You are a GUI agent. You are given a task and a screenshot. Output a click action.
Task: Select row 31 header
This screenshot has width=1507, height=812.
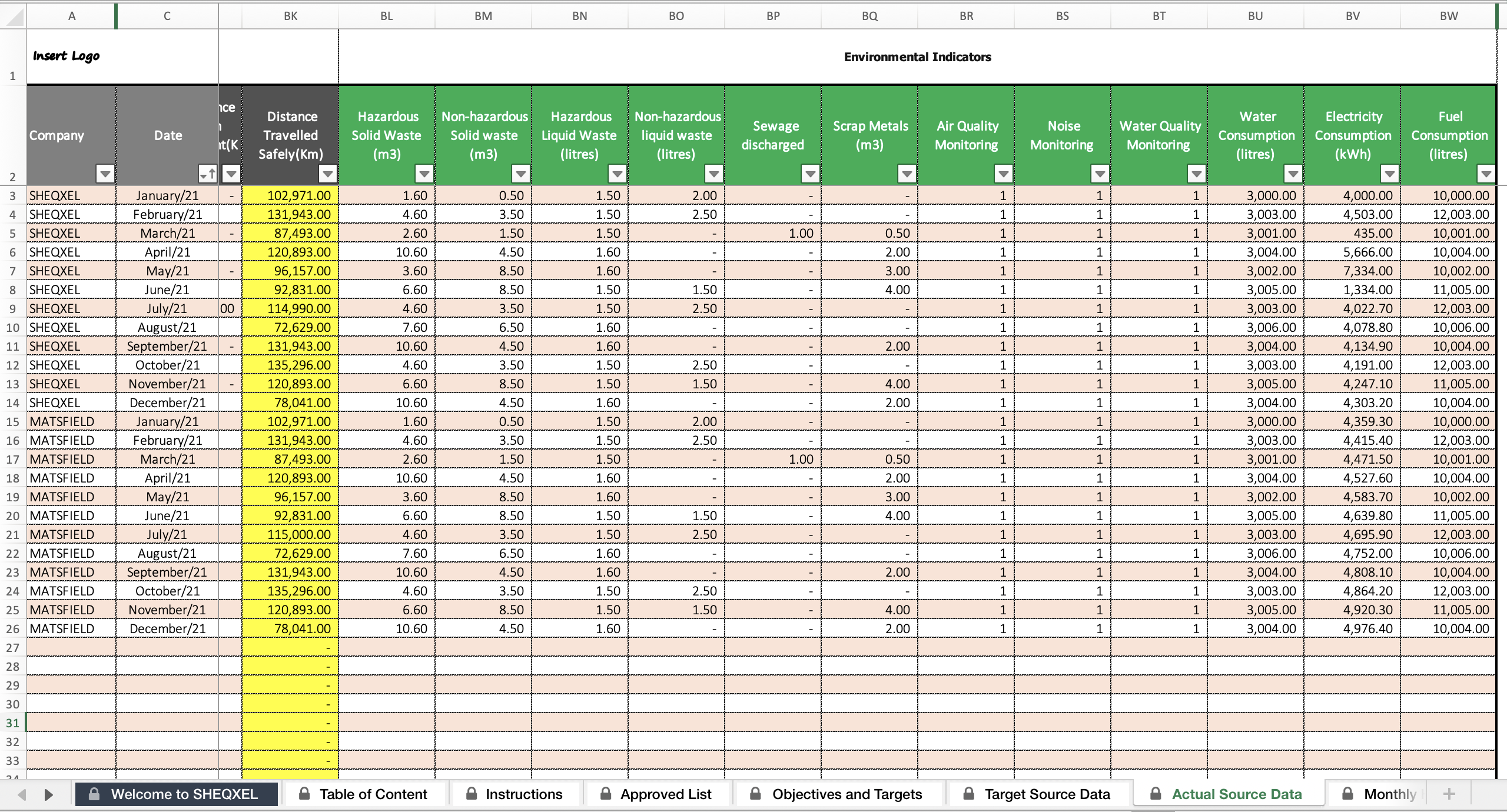(13, 723)
